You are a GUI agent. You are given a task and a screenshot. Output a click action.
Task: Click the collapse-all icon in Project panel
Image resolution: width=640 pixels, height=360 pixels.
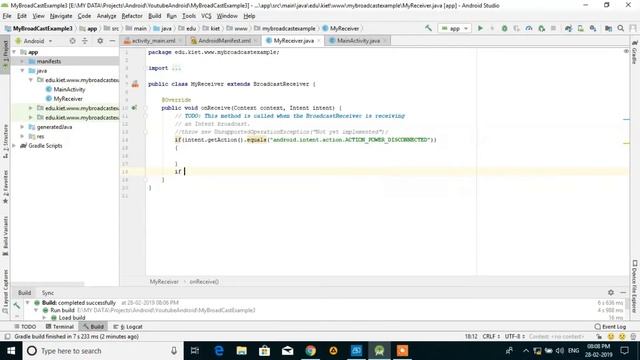point(85,41)
